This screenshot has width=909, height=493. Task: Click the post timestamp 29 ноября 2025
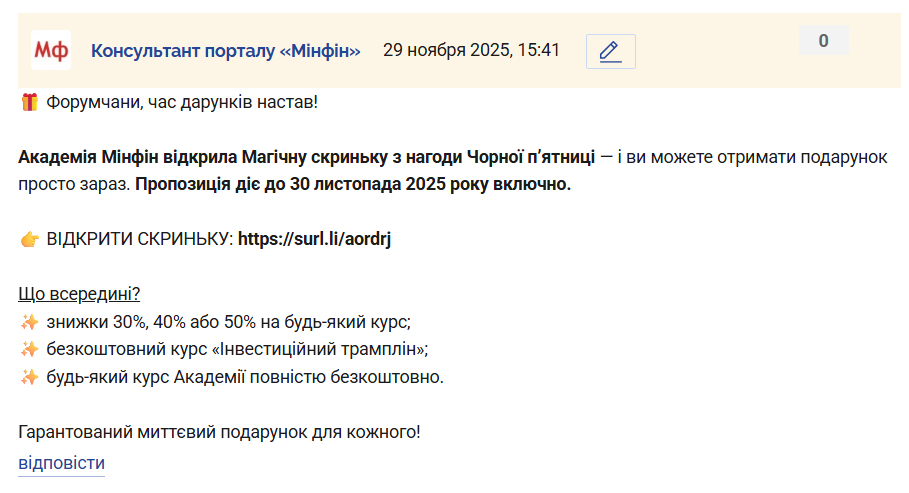click(471, 50)
